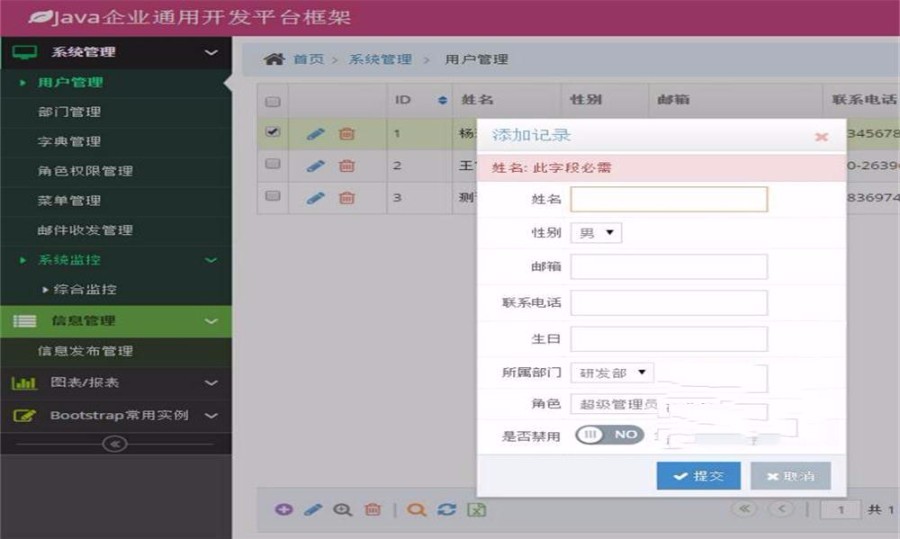
Task: Edit row 3 with pencil icon
Action: click(315, 198)
